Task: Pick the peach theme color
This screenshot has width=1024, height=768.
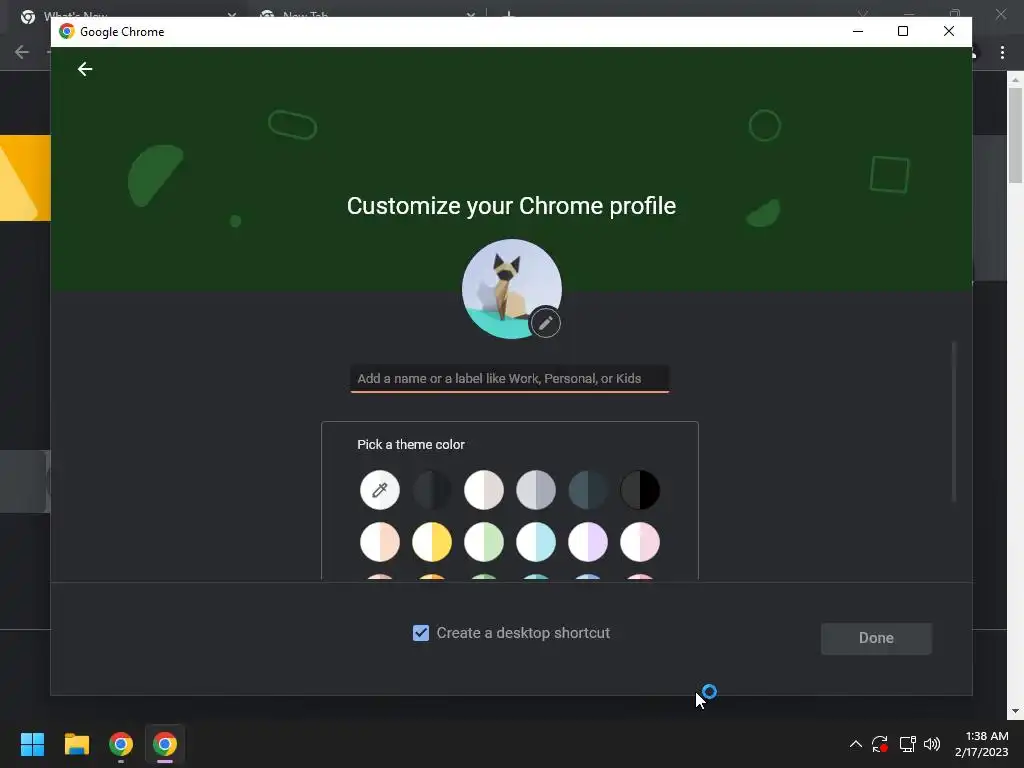Action: tap(379, 542)
